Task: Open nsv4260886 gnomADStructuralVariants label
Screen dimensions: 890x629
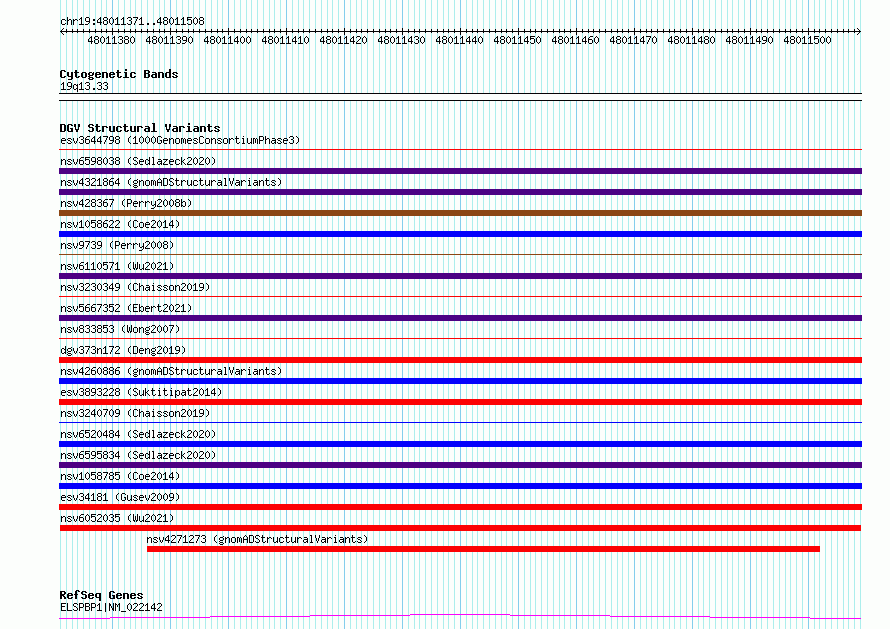Action: 171,371
